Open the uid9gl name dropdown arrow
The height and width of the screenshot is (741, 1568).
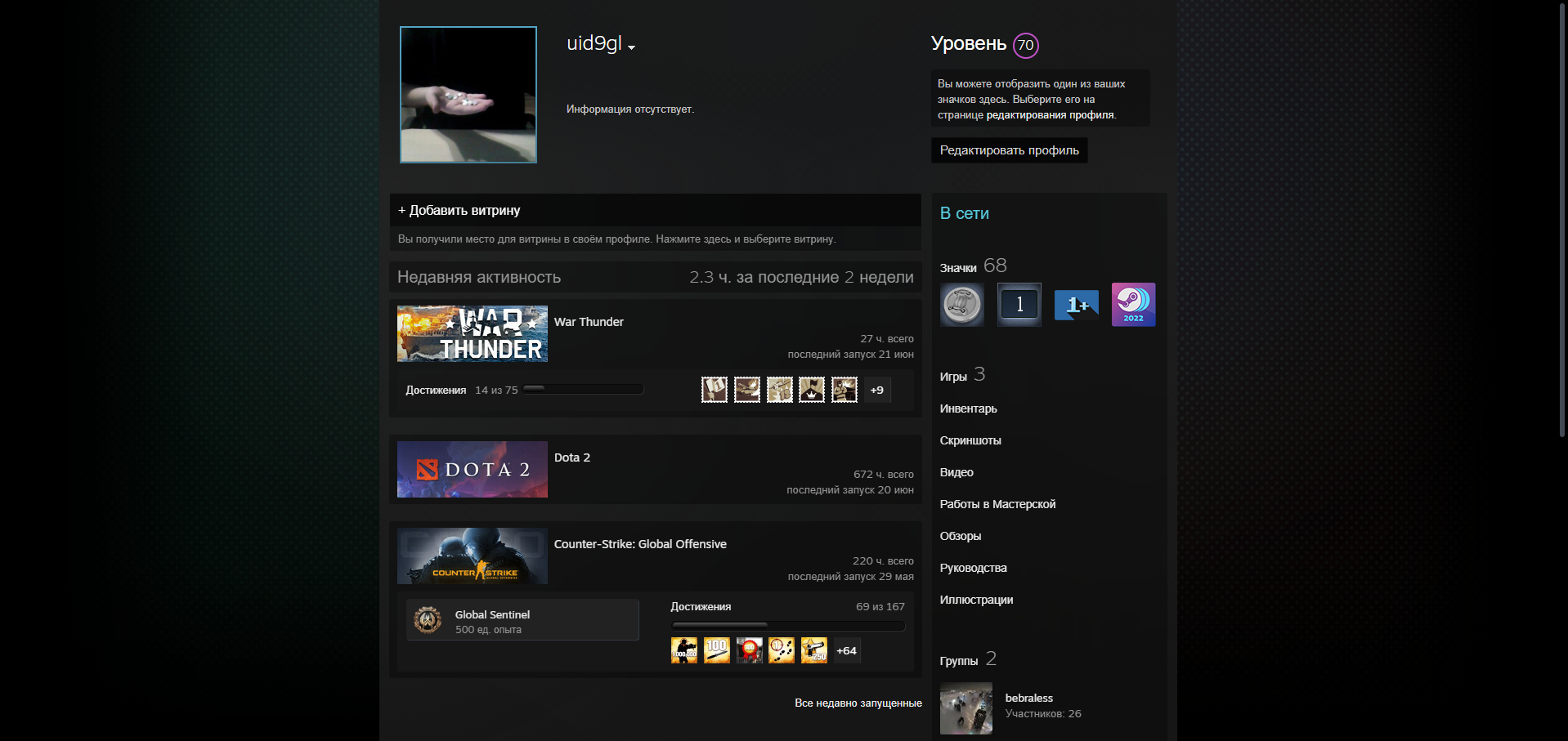click(x=631, y=47)
